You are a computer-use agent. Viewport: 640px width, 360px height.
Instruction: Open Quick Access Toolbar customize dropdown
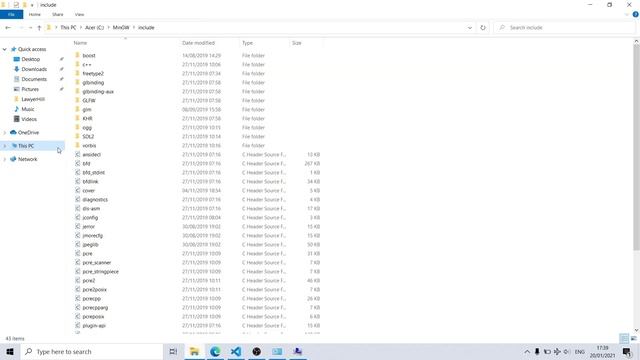tap(32, 5)
